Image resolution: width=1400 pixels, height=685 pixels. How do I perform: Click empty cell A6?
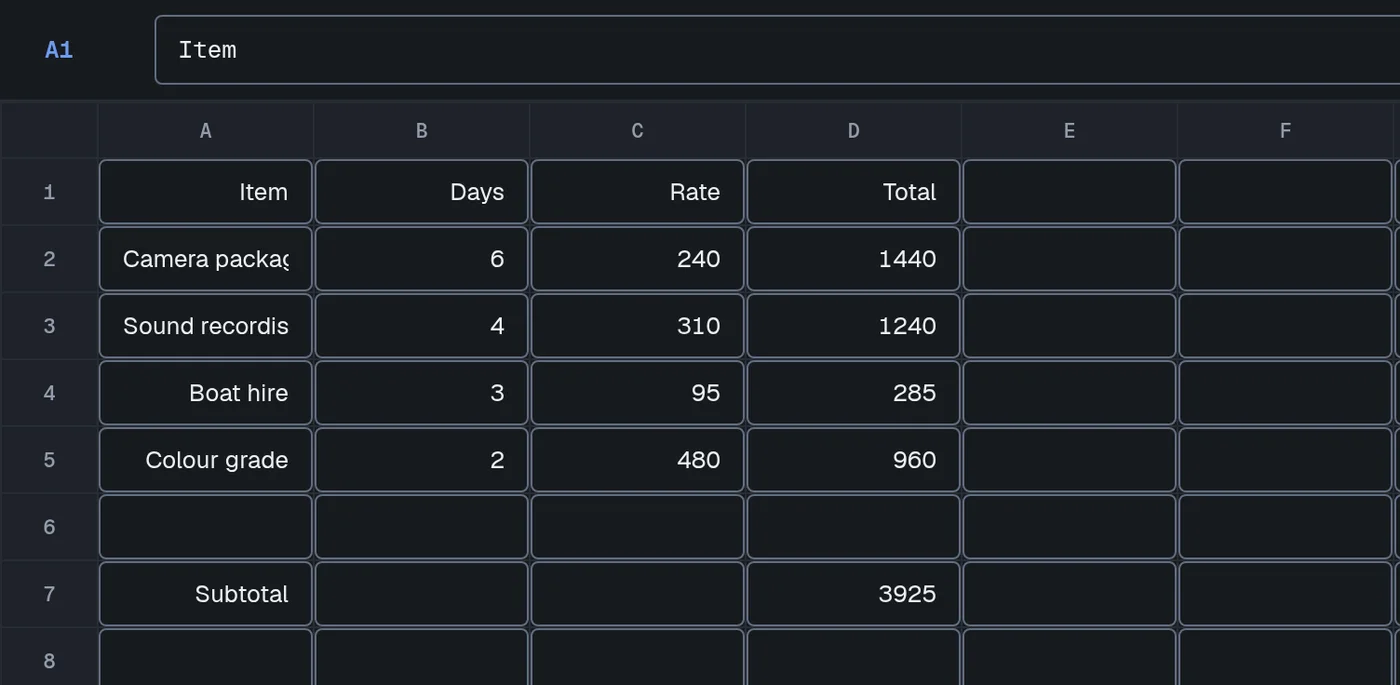click(206, 527)
